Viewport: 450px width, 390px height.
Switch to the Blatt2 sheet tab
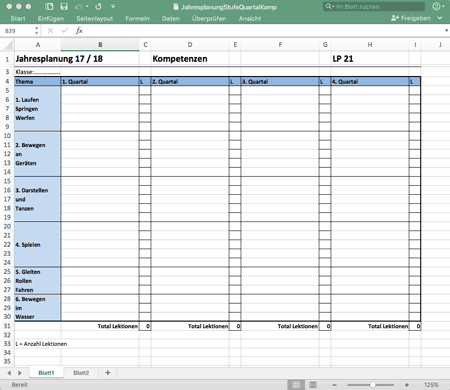point(81,373)
